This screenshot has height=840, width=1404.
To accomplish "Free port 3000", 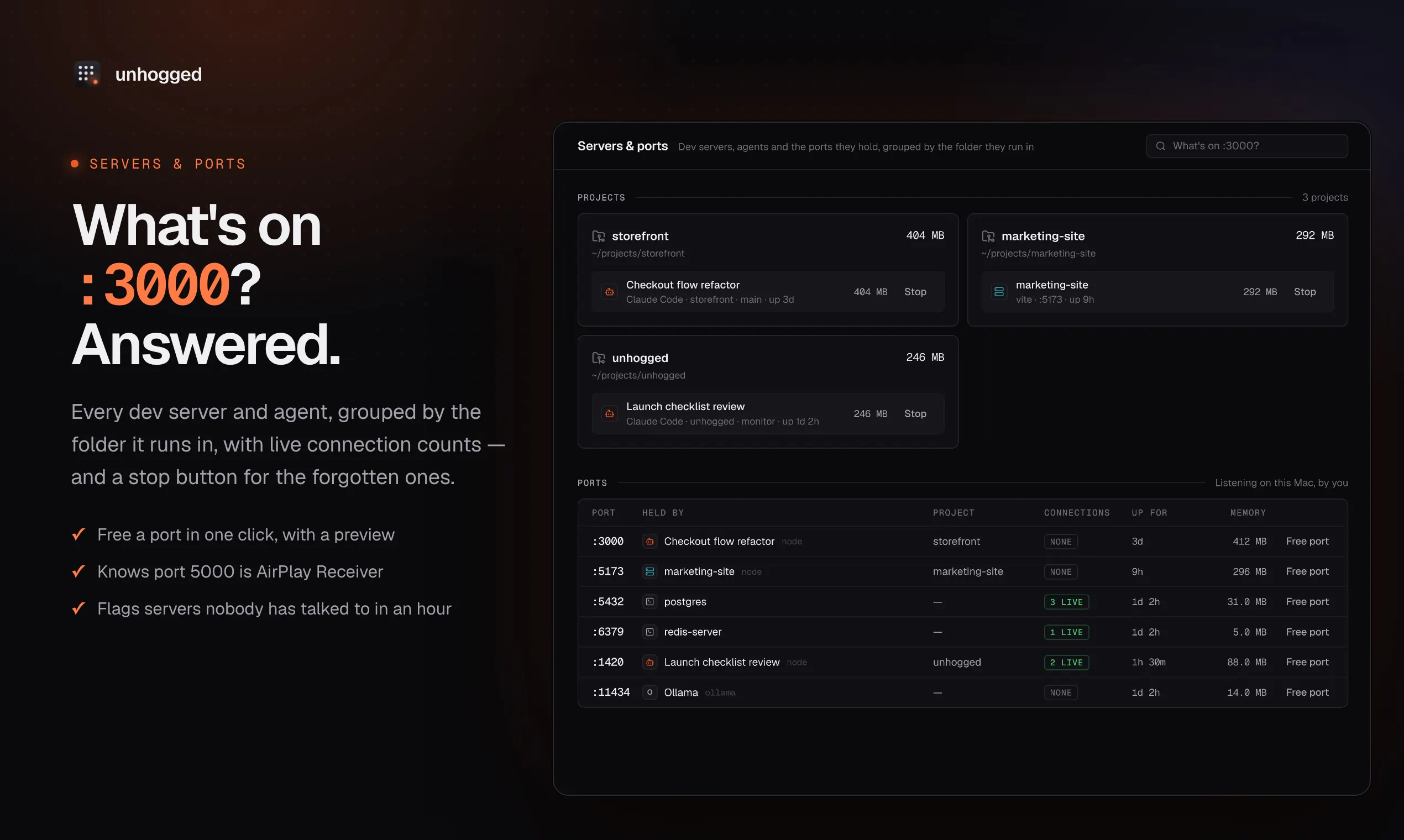I will pos(1307,541).
